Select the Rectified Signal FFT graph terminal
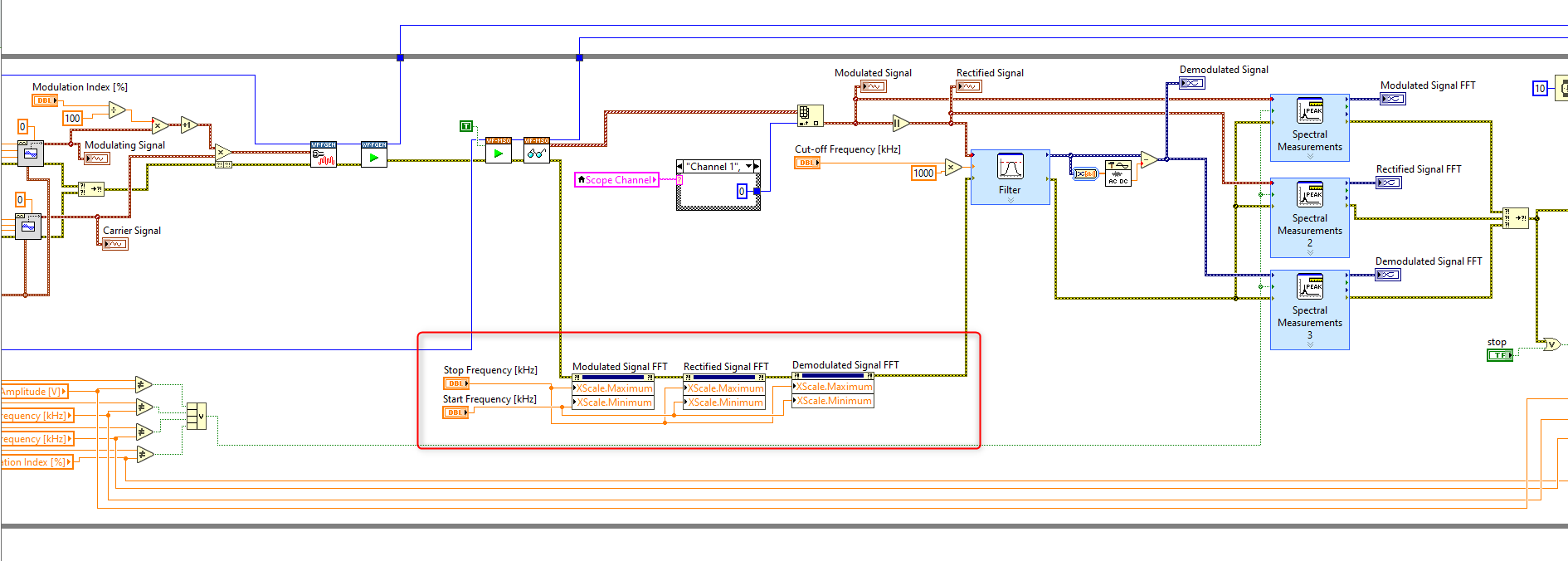 pos(1389,183)
